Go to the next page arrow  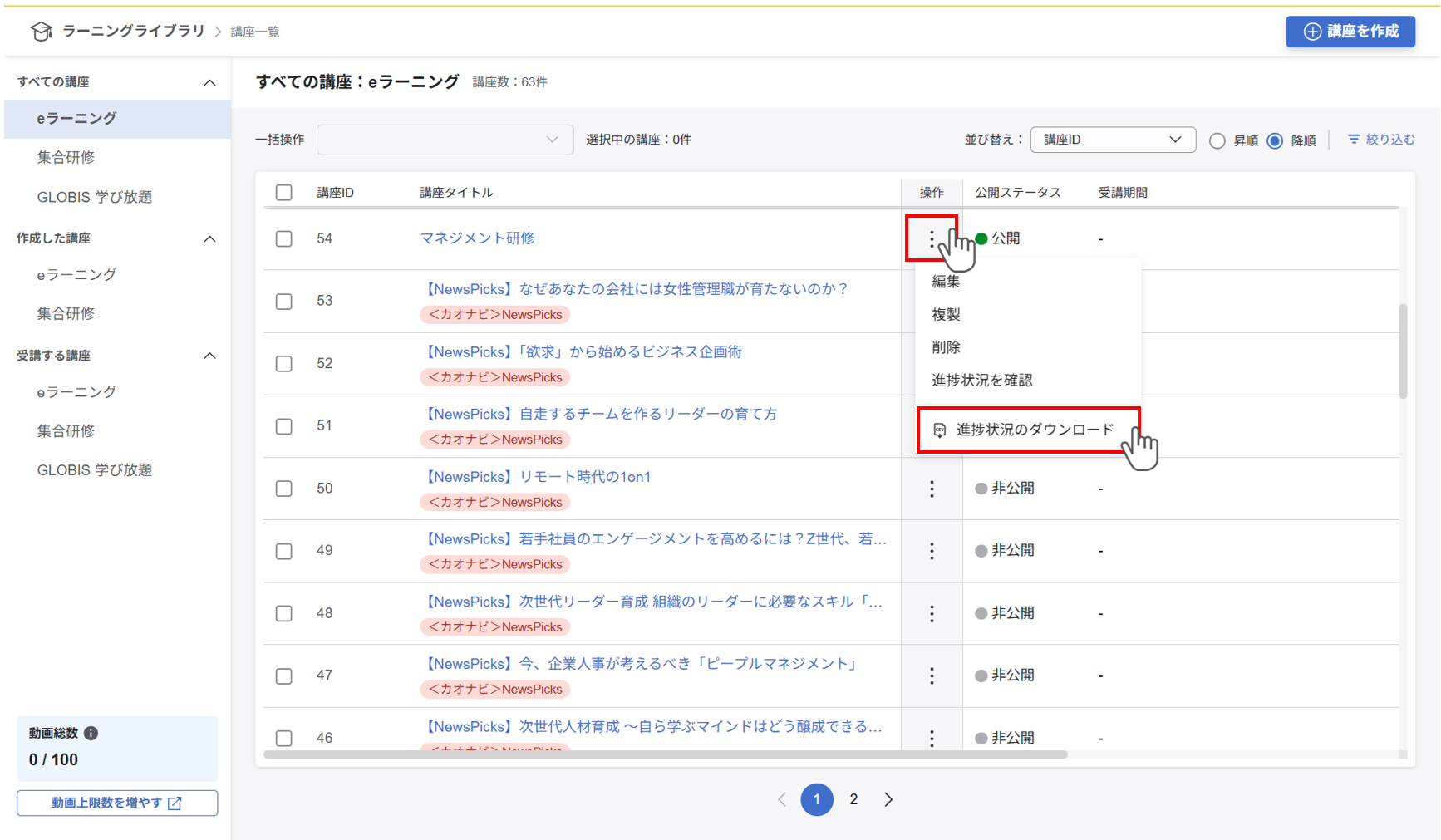(x=888, y=799)
